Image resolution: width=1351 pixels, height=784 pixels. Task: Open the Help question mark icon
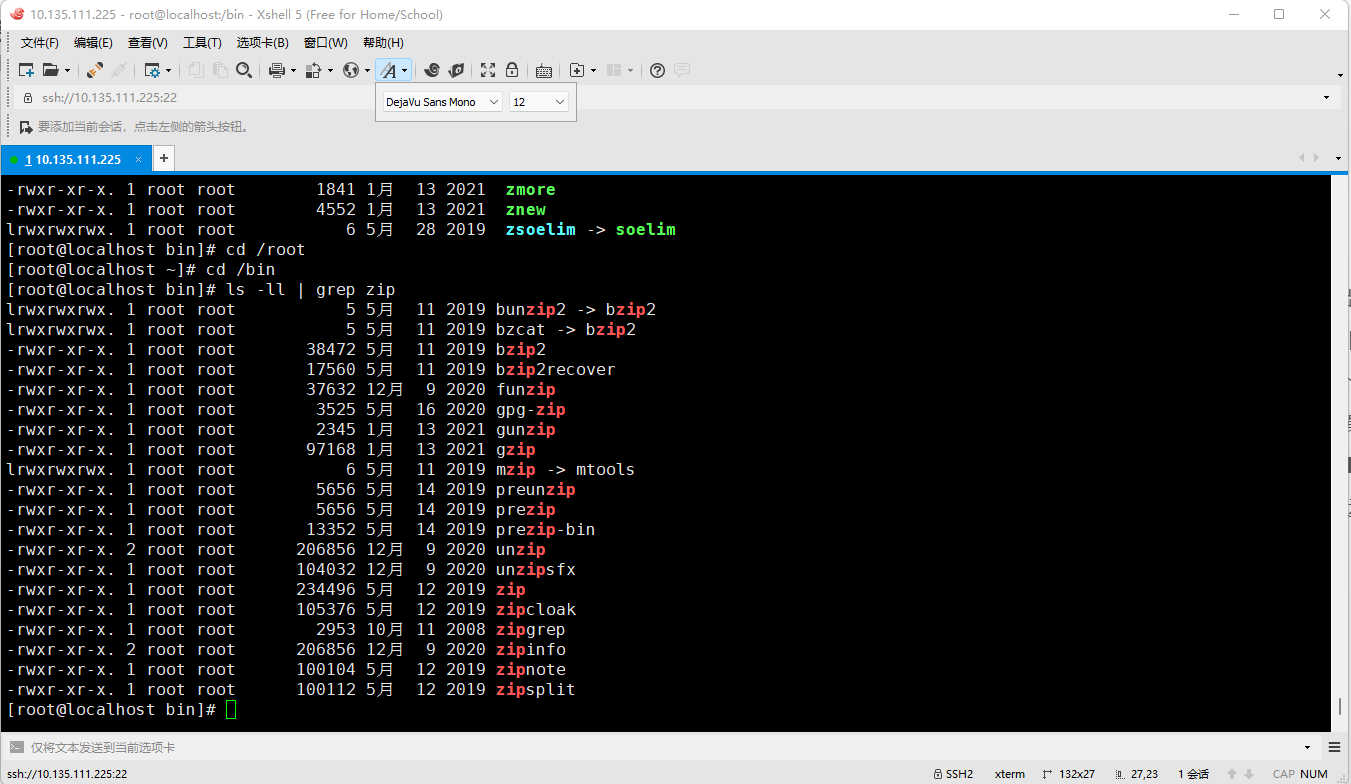[657, 70]
